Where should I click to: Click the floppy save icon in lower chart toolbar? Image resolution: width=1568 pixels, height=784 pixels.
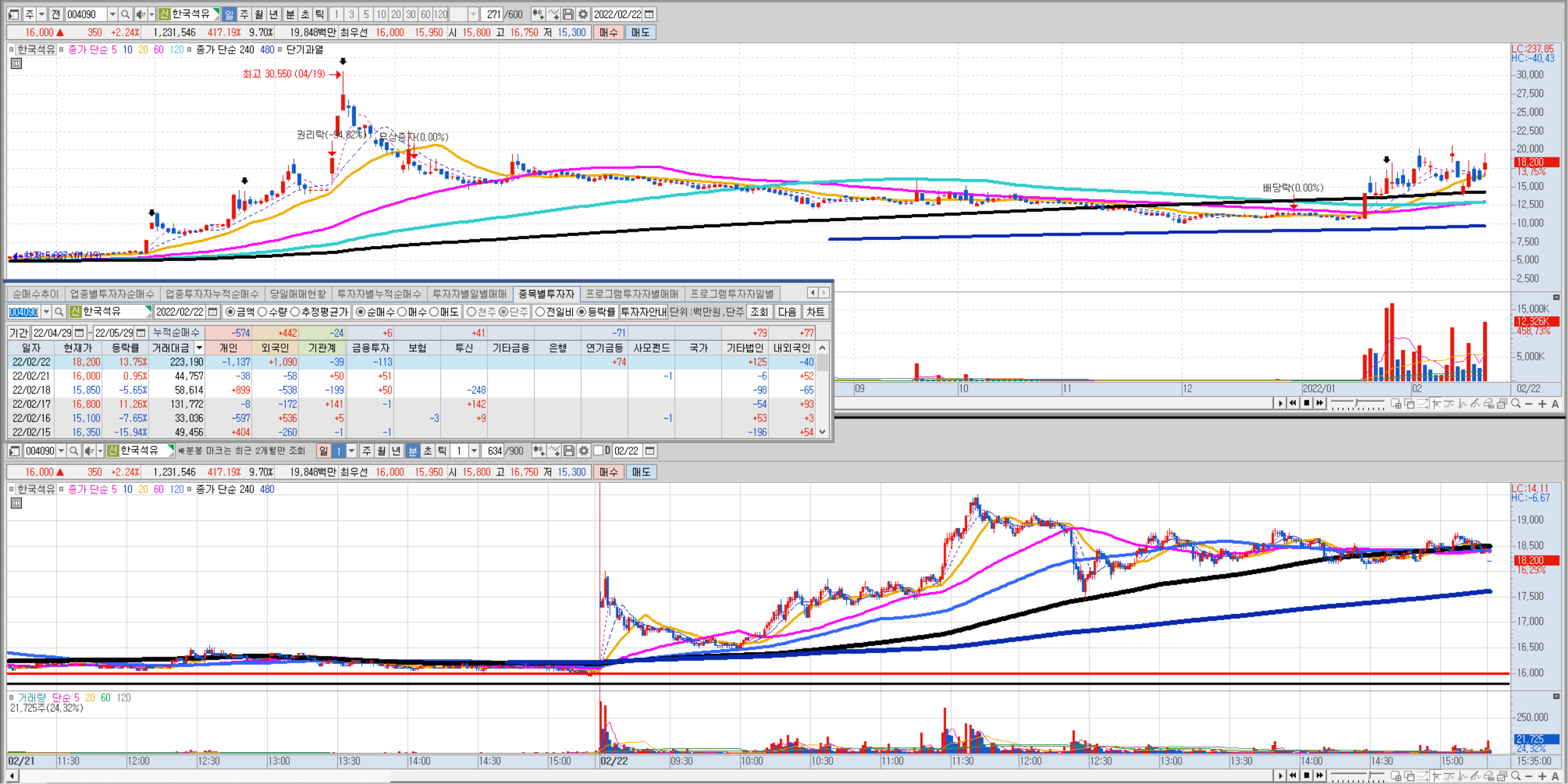tap(569, 450)
